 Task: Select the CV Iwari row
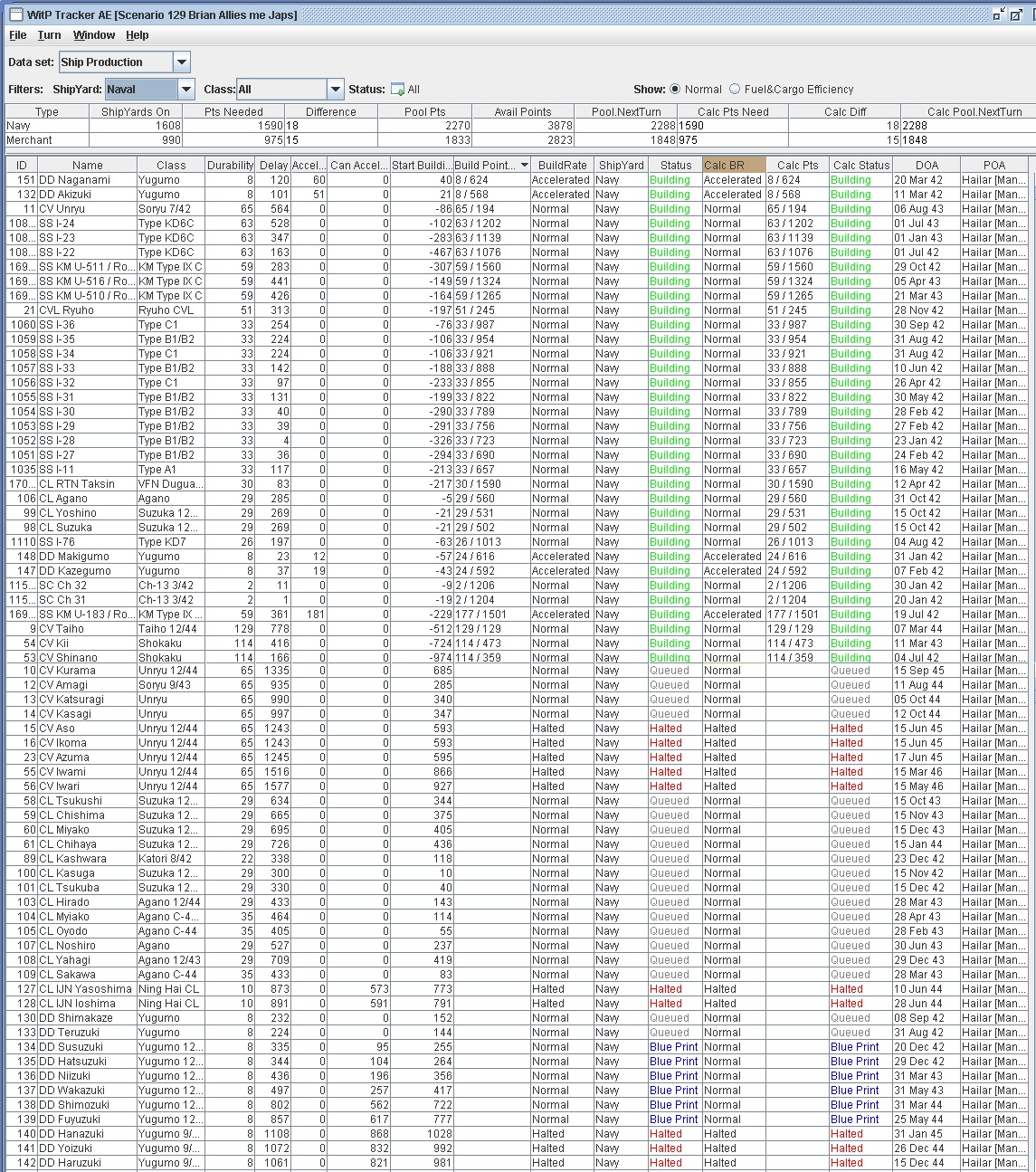pos(518,786)
